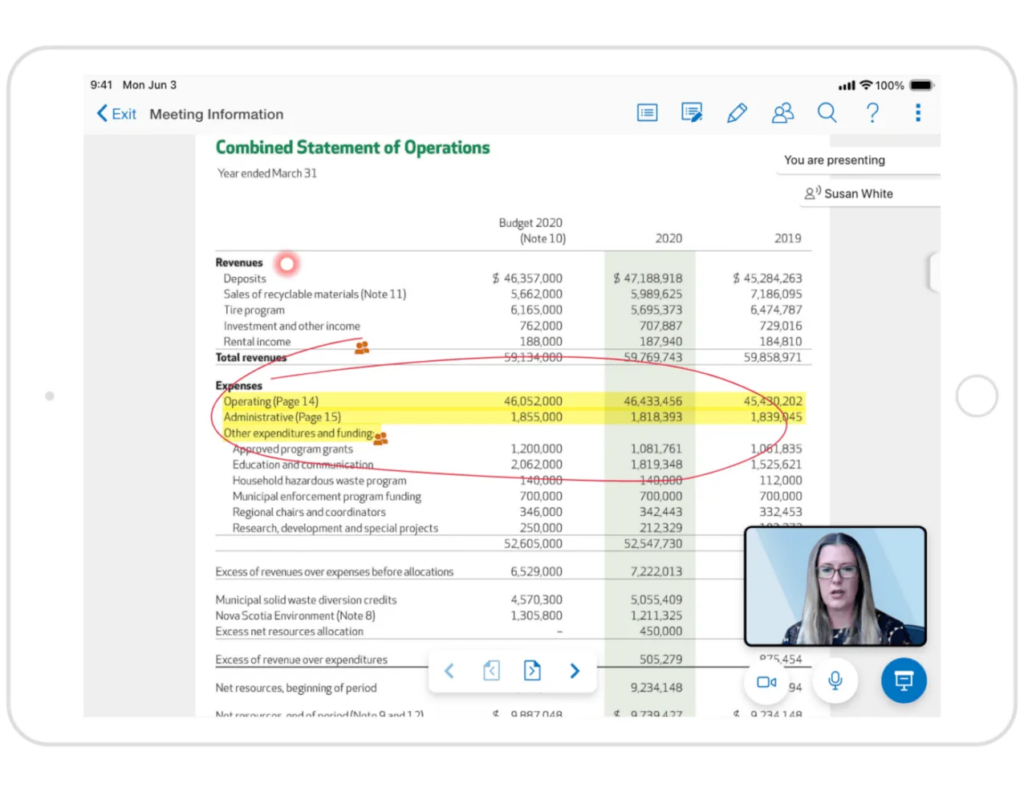Open the notes editor icon
Viewport: 1024px width, 792px height.
tap(692, 113)
